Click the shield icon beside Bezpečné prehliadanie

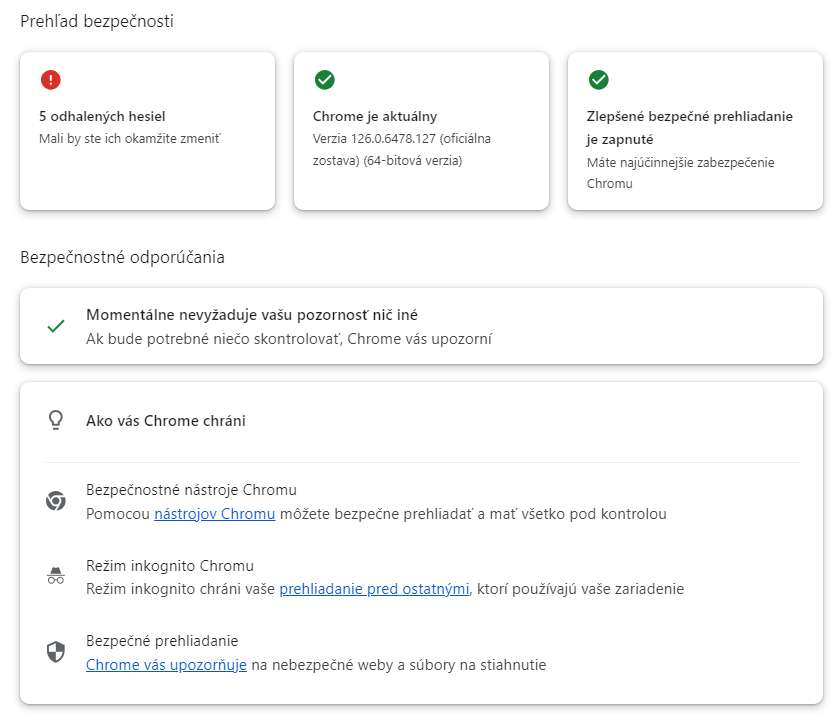(56, 652)
